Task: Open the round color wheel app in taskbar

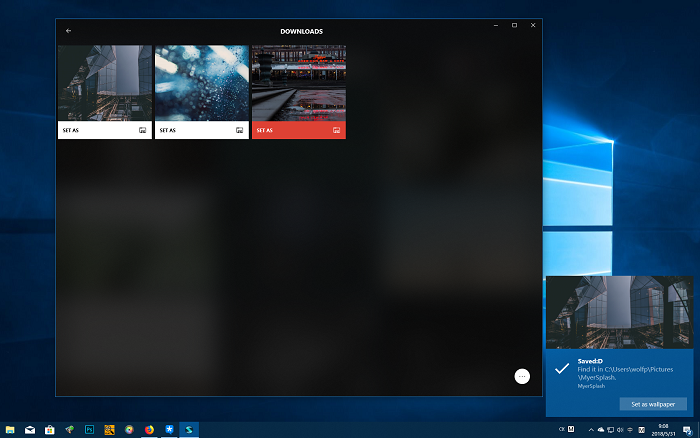Action: [x=129, y=430]
